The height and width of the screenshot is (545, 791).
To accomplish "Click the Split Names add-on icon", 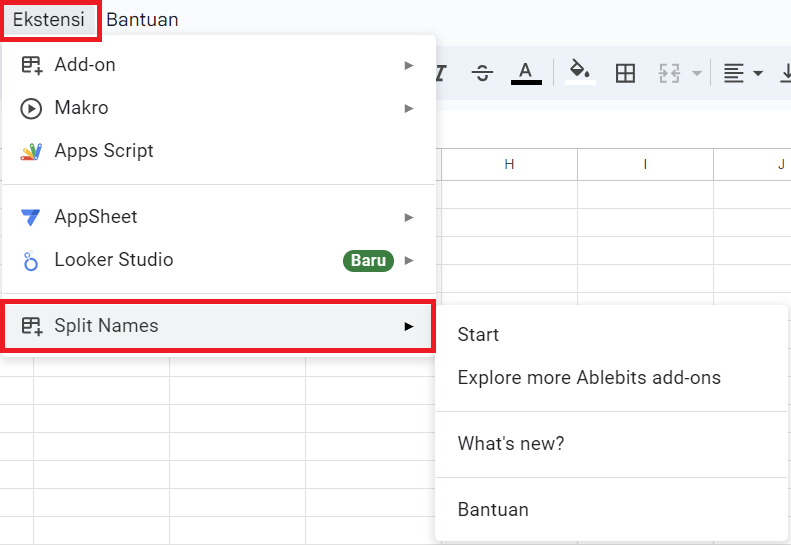I will click(31, 326).
